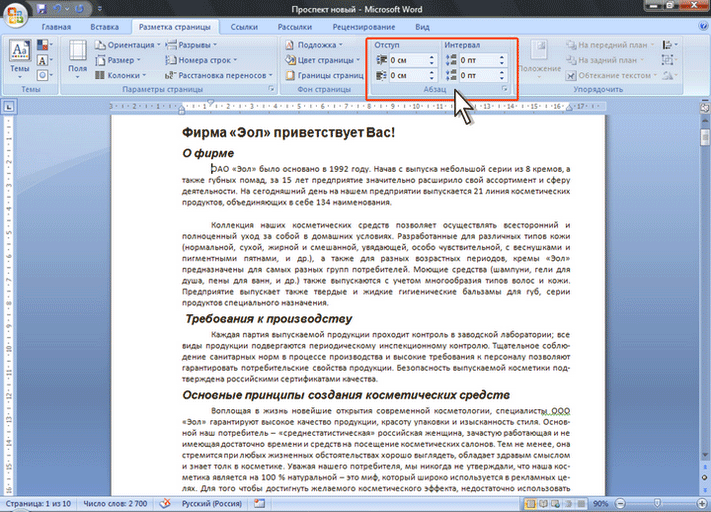The height and width of the screenshot is (512, 711).
Task: Open the Темы themes gallery
Action: (20, 59)
